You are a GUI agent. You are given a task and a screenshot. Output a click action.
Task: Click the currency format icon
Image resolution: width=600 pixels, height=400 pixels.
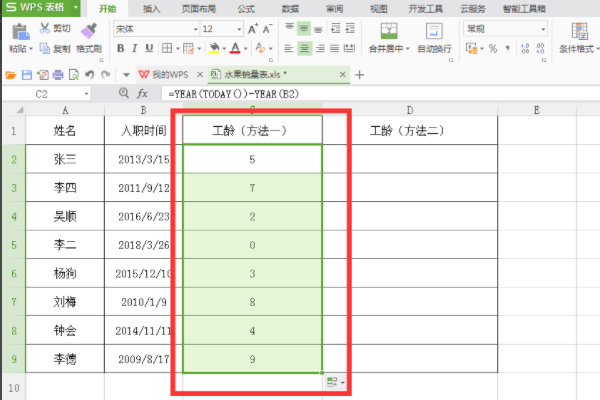[472, 49]
